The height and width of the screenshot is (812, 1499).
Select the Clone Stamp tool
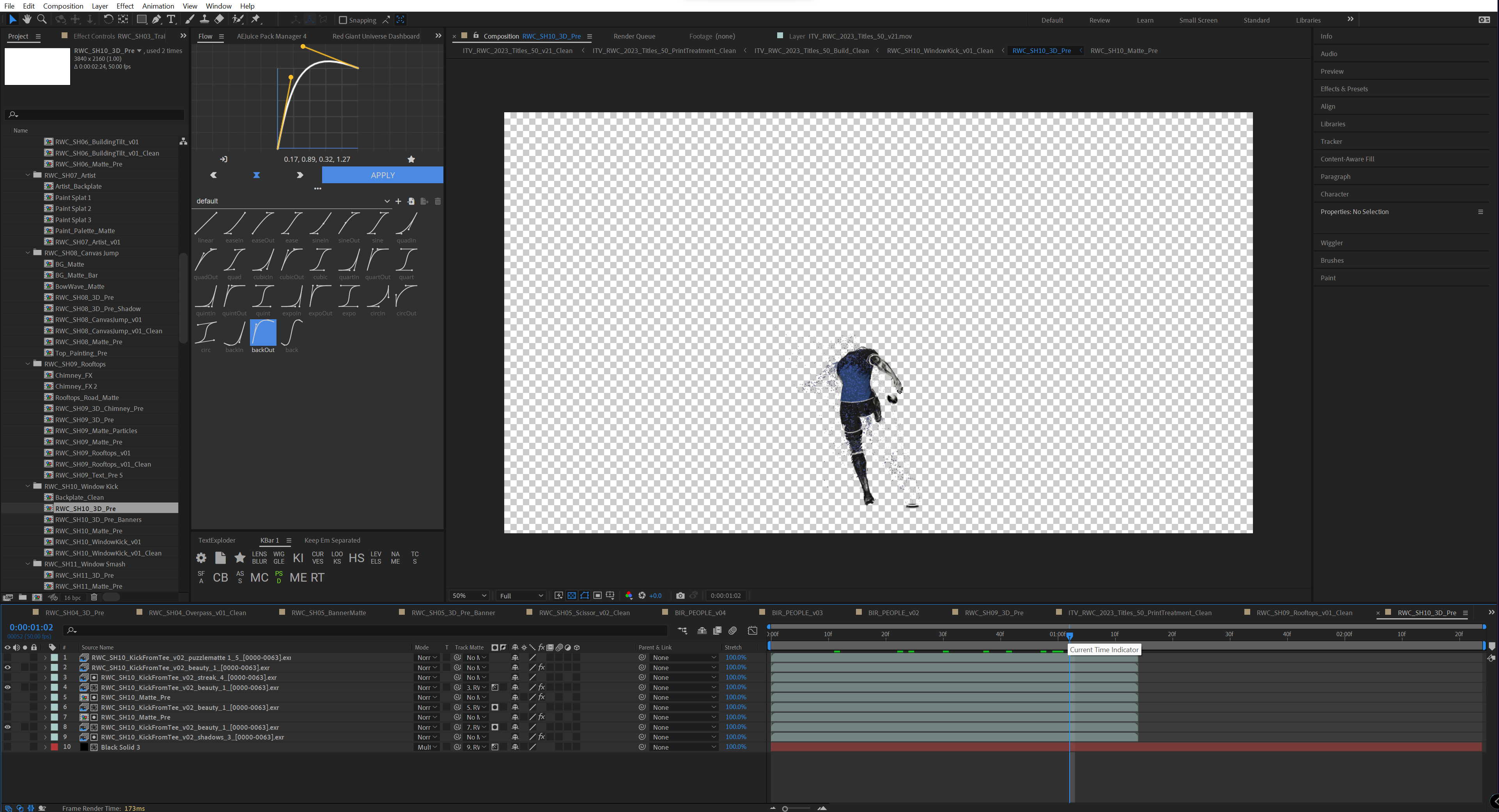tap(204, 19)
